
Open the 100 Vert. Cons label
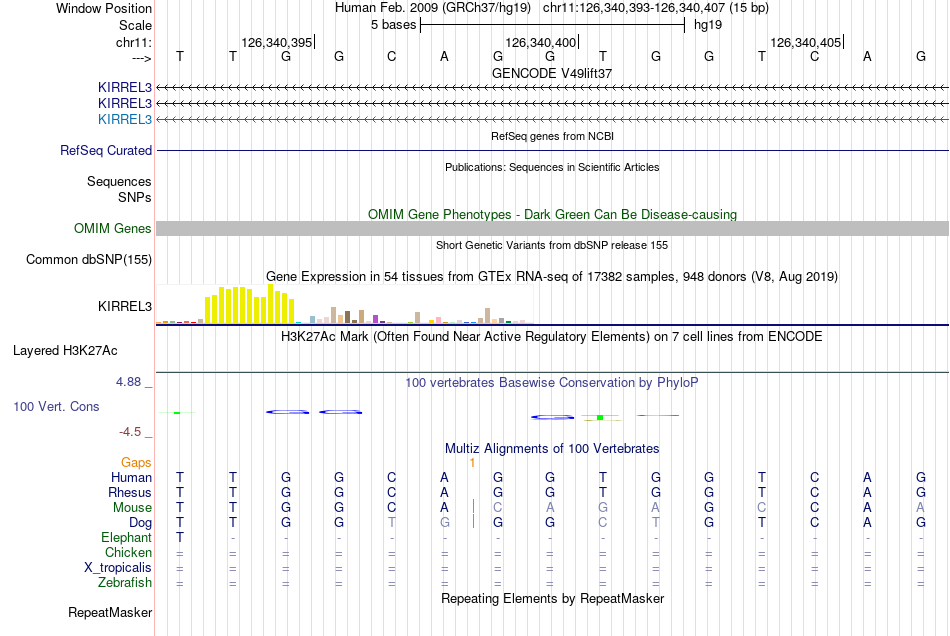(56, 406)
